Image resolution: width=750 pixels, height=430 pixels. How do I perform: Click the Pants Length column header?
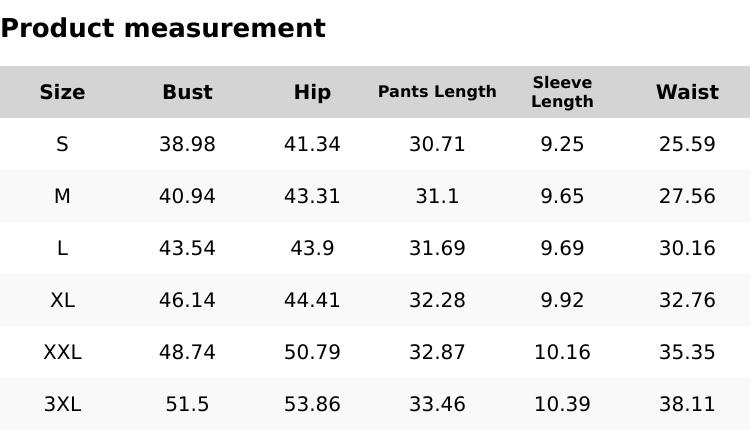point(437,92)
